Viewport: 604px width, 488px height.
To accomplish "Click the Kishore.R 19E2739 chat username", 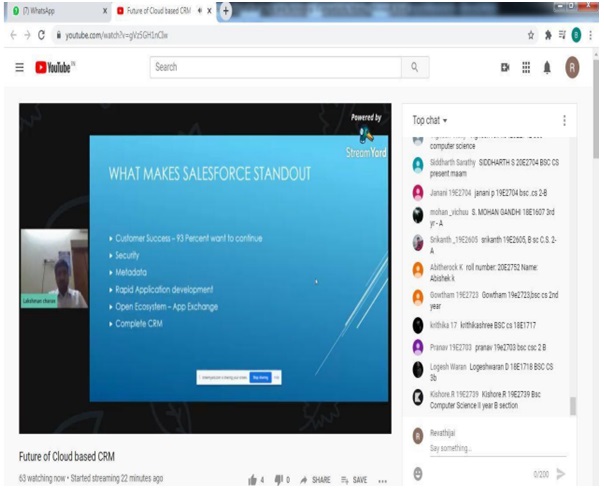I will pos(454,394).
